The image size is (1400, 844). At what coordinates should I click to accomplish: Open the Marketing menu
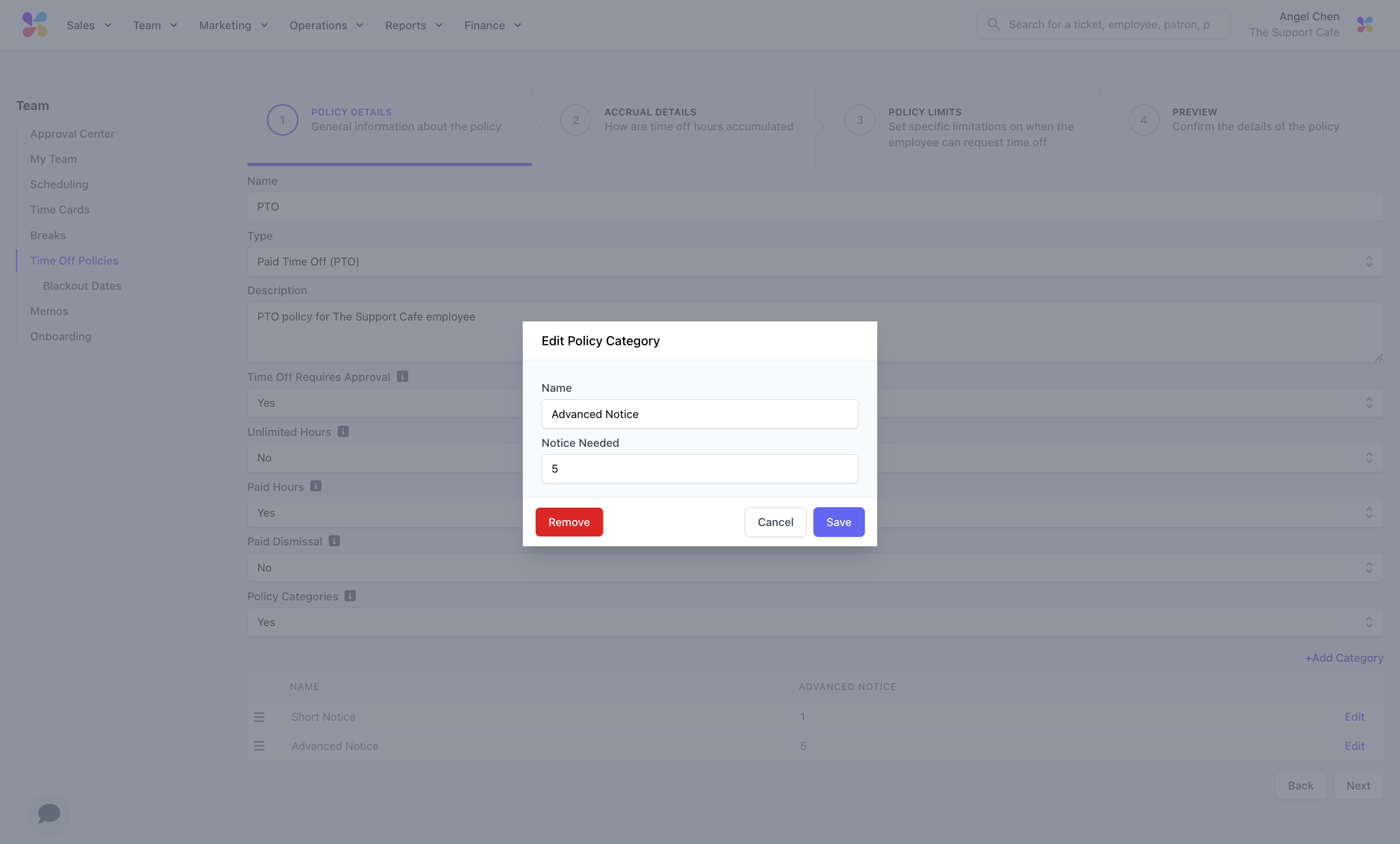click(x=234, y=25)
